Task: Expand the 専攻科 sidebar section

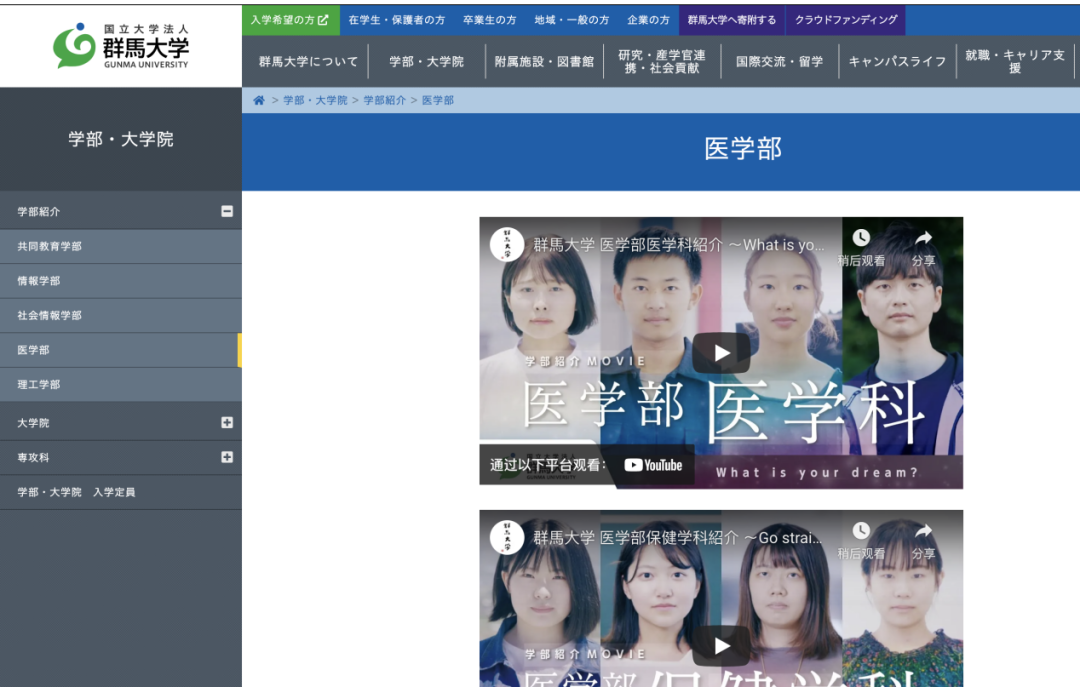Action: pyautogui.click(x=227, y=457)
